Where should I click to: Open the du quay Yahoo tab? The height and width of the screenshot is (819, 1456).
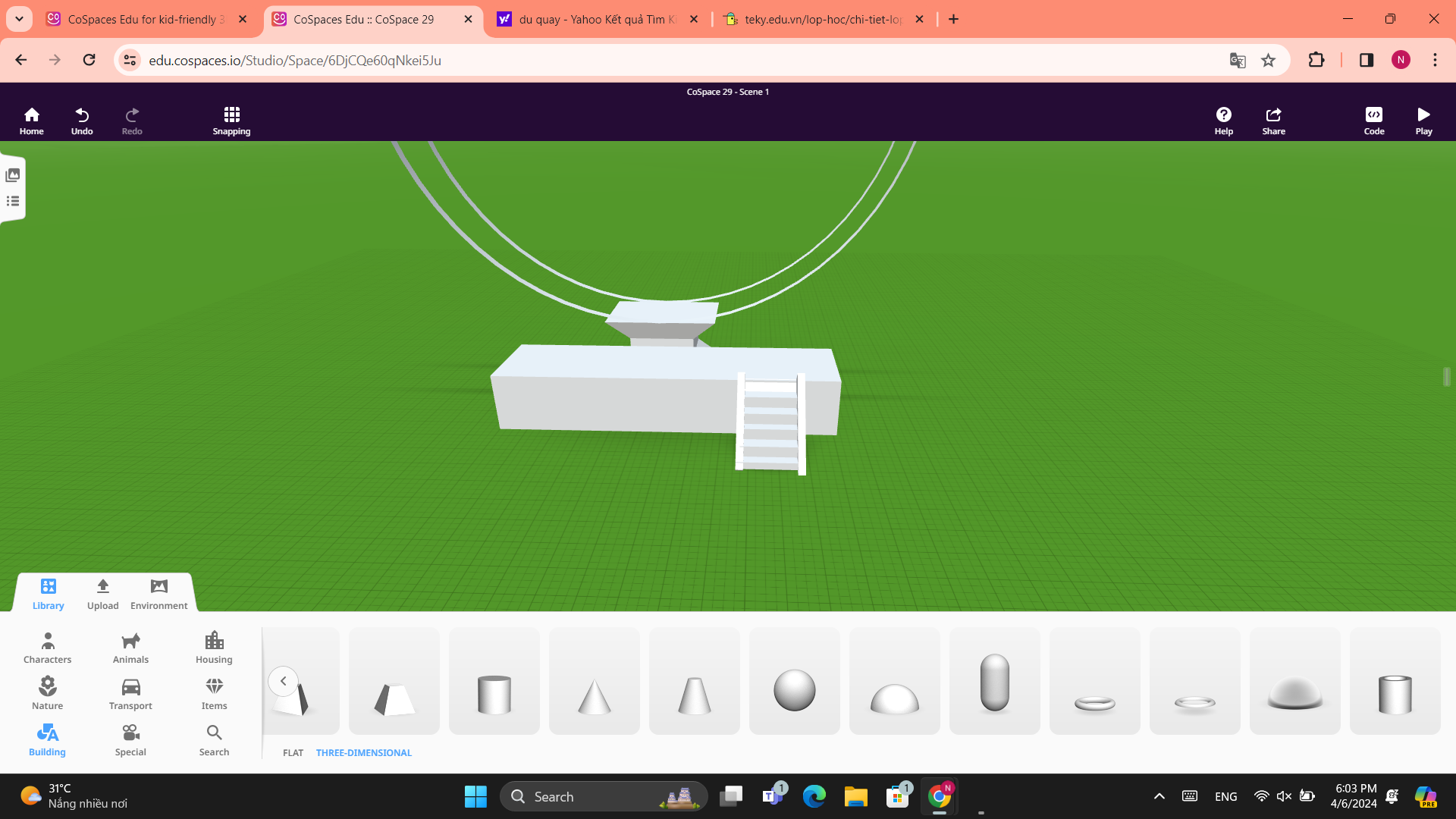598,19
